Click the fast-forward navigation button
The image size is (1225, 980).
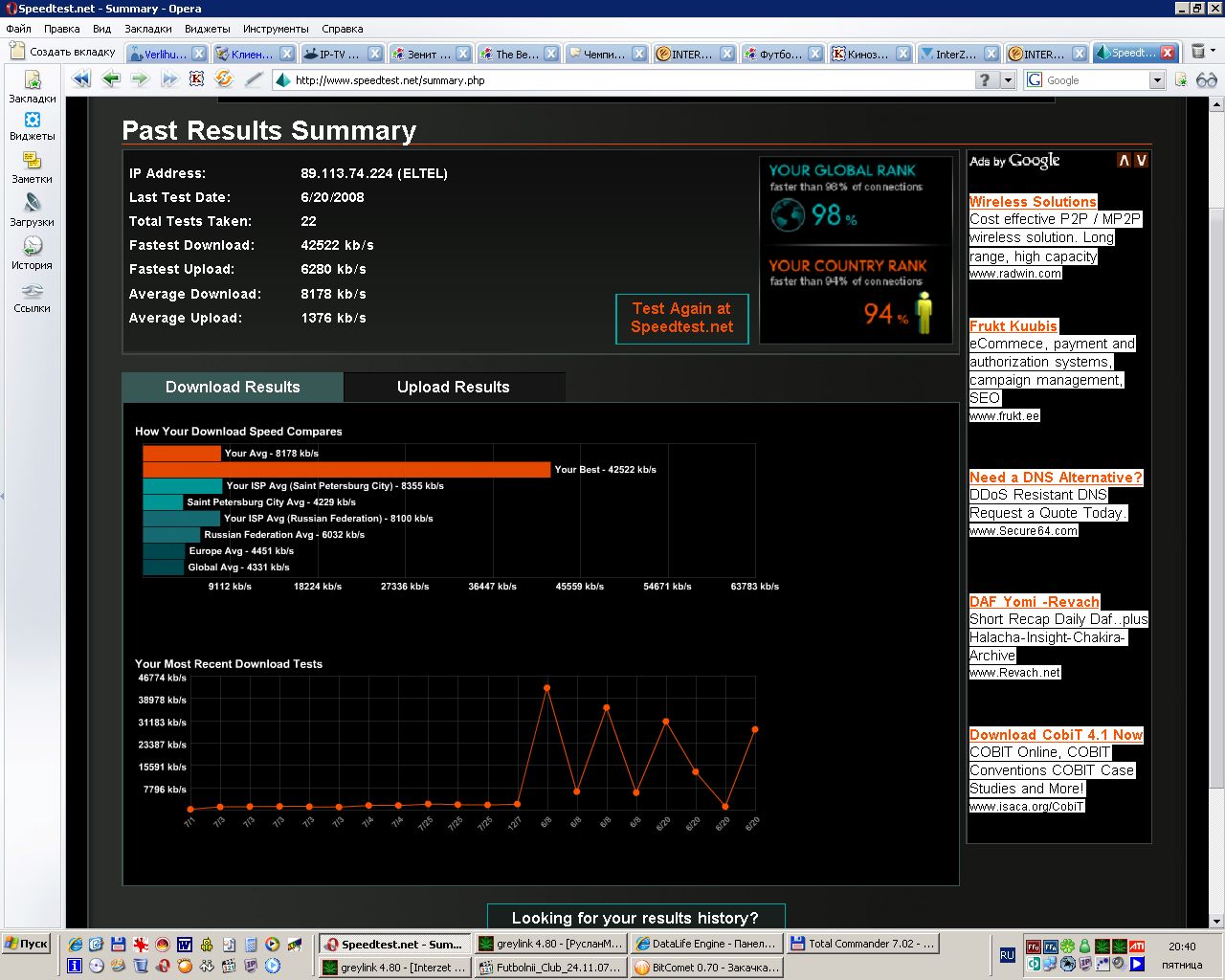[170, 79]
